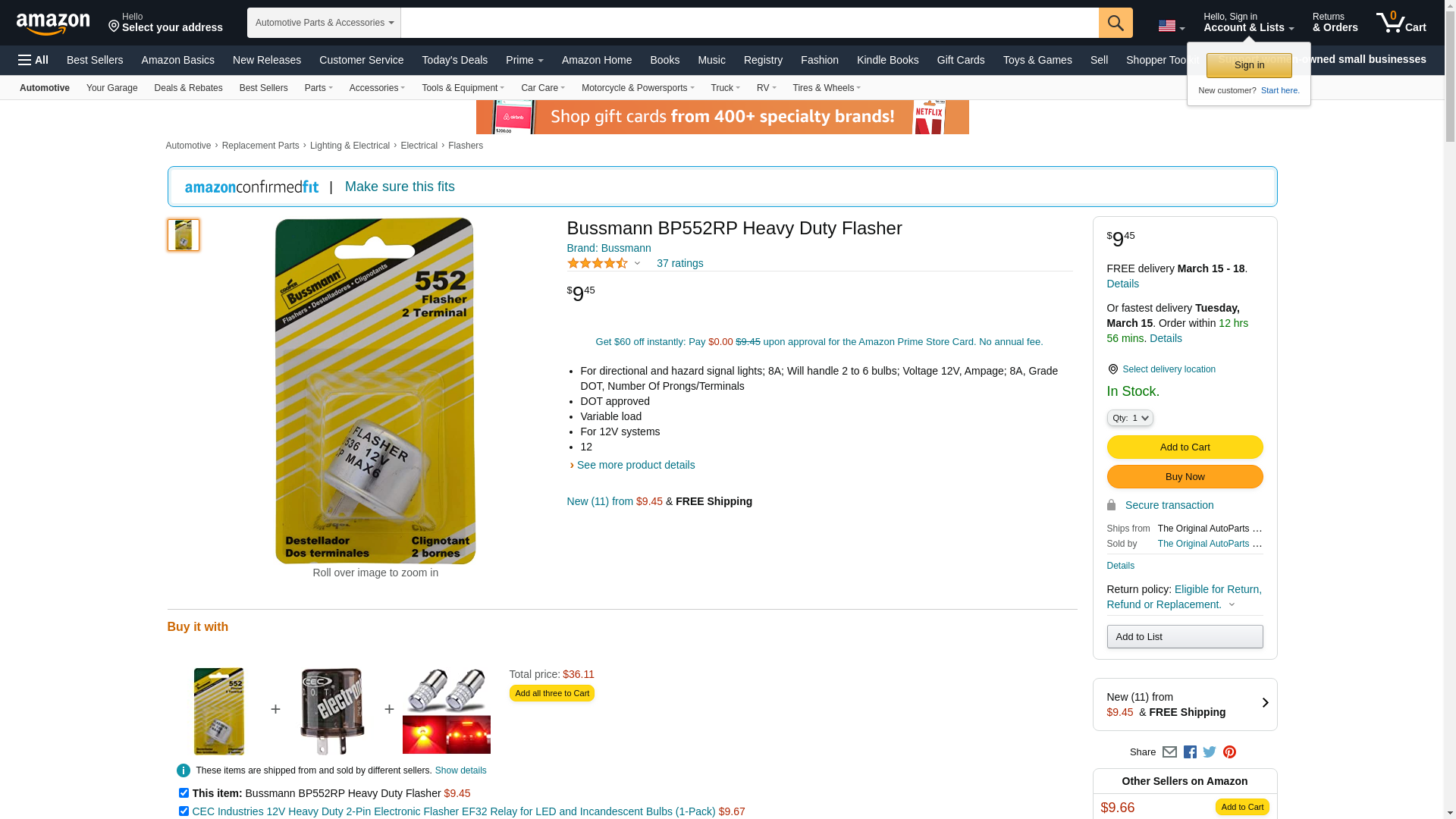Open Today's Deals in navigation
The width and height of the screenshot is (1456, 819).
click(x=454, y=60)
